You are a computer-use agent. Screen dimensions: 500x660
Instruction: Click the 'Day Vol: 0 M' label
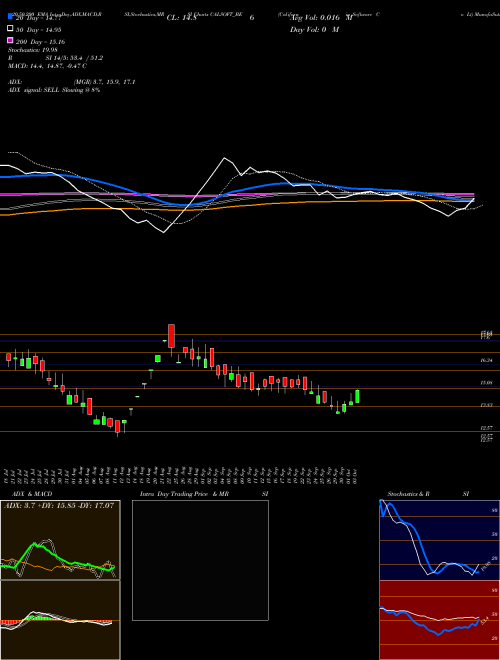[x=314, y=29]
